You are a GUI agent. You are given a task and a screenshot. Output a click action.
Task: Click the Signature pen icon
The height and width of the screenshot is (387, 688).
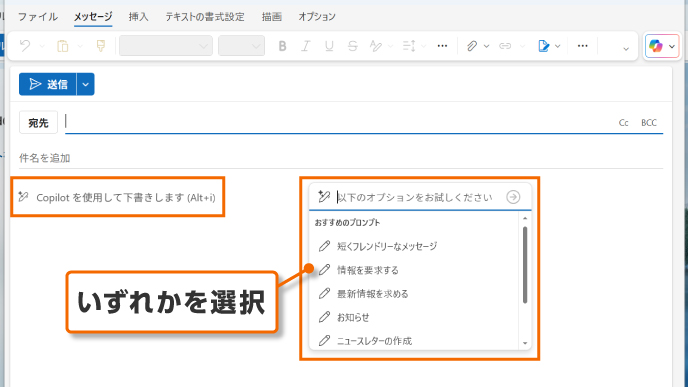(x=543, y=46)
